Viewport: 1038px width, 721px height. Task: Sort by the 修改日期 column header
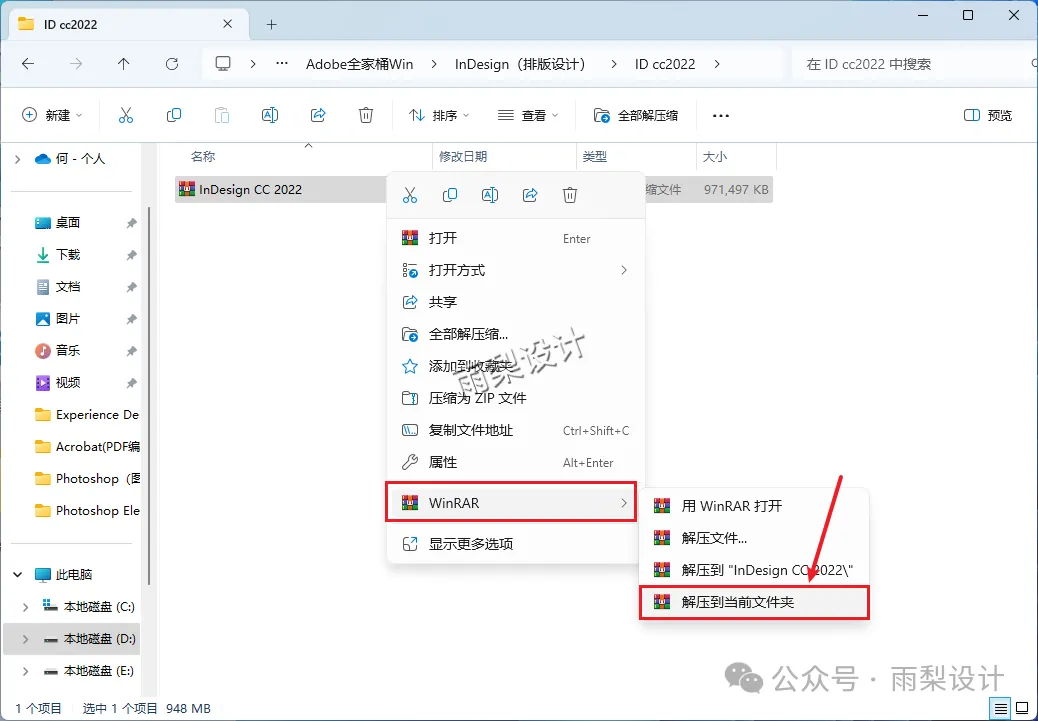coord(463,157)
